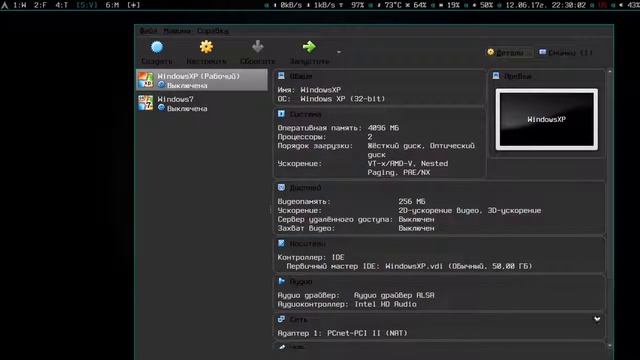Switch to the Snapshots (Снимки) view
The width and height of the screenshot is (640, 360).
click(x=566, y=53)
